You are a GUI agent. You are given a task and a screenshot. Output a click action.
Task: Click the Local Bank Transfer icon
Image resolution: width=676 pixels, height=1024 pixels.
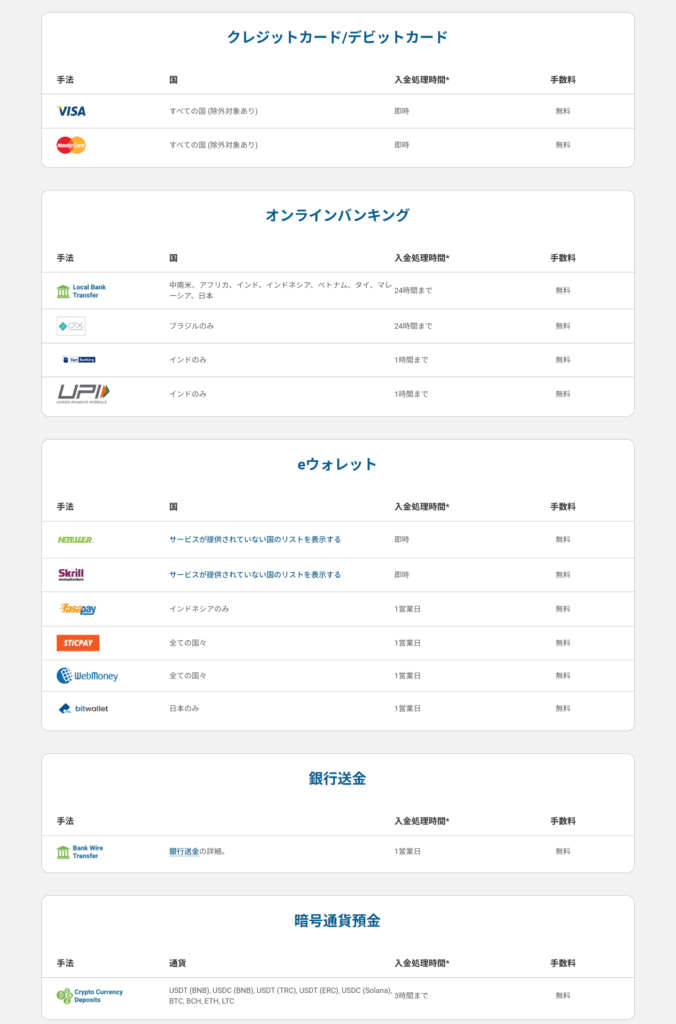click(82, 291)
